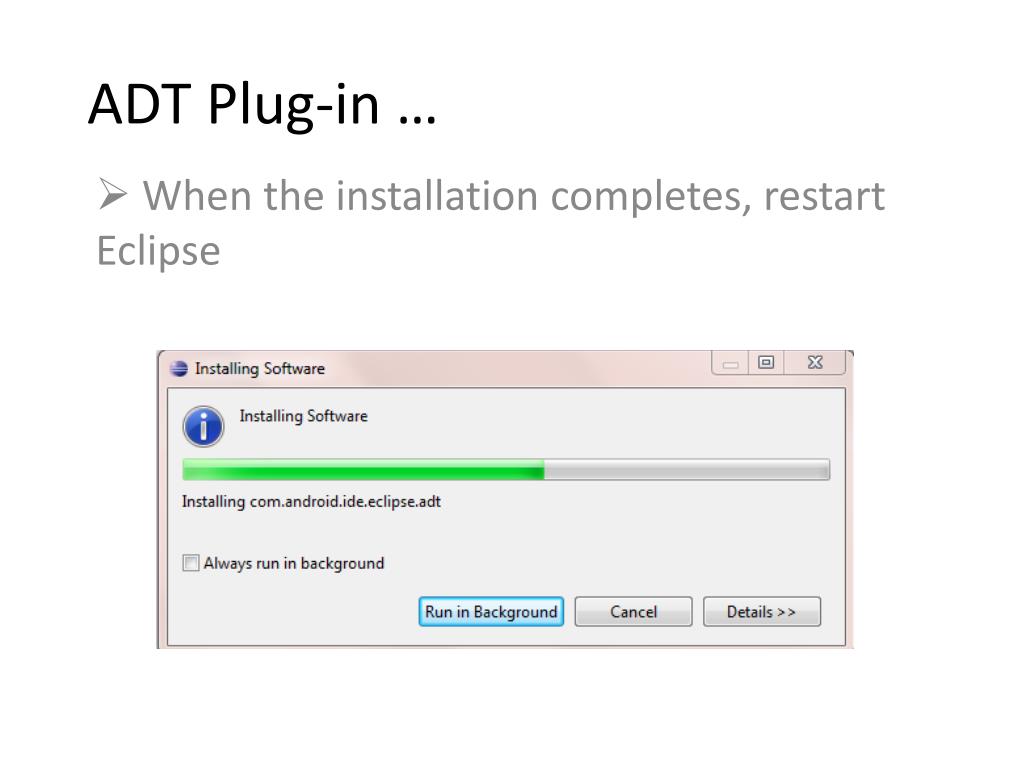Maximize the Installing Software dialog
Image resolution: width=1024 pixels, height=768 pixels.
(766, 362)
